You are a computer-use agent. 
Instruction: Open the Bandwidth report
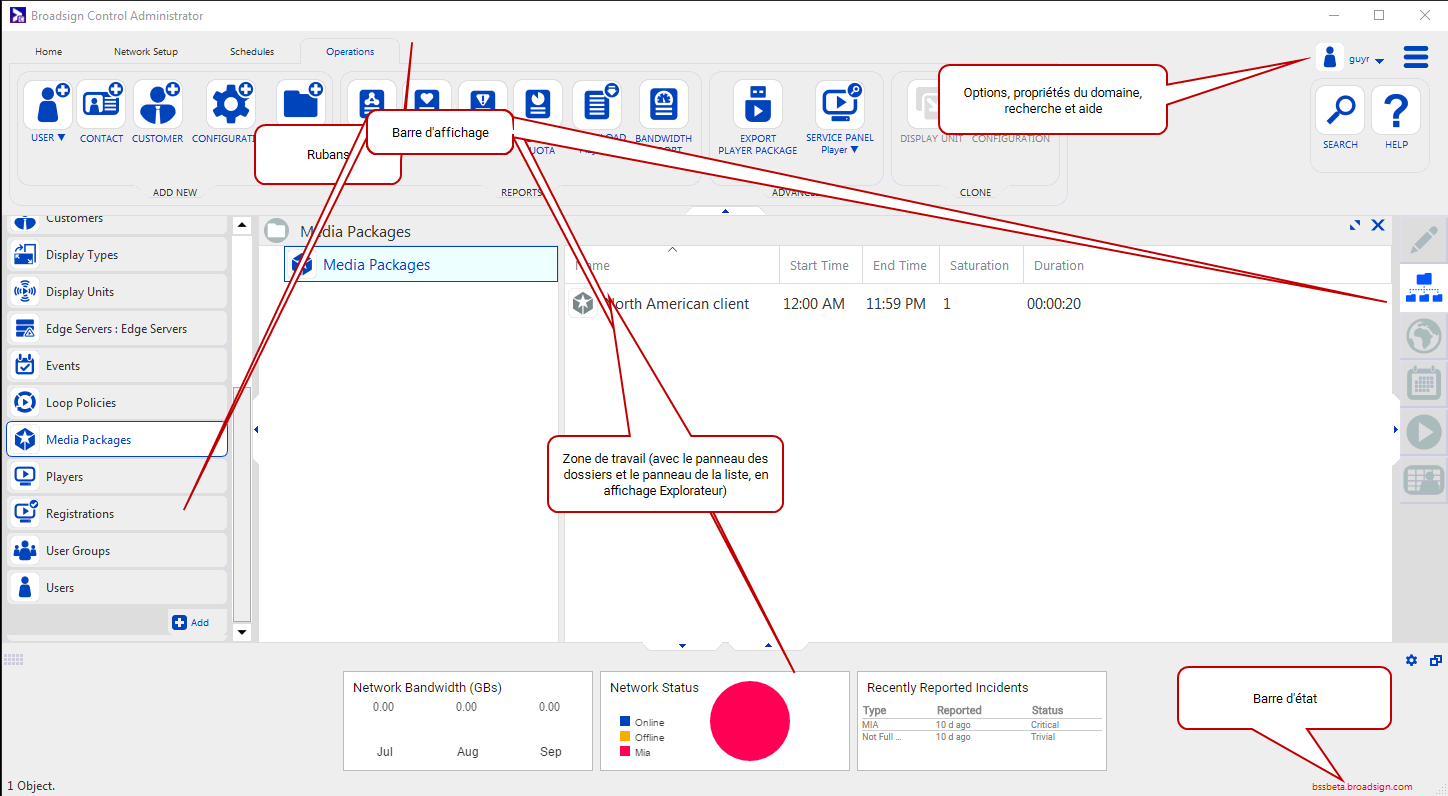point(664,104)
